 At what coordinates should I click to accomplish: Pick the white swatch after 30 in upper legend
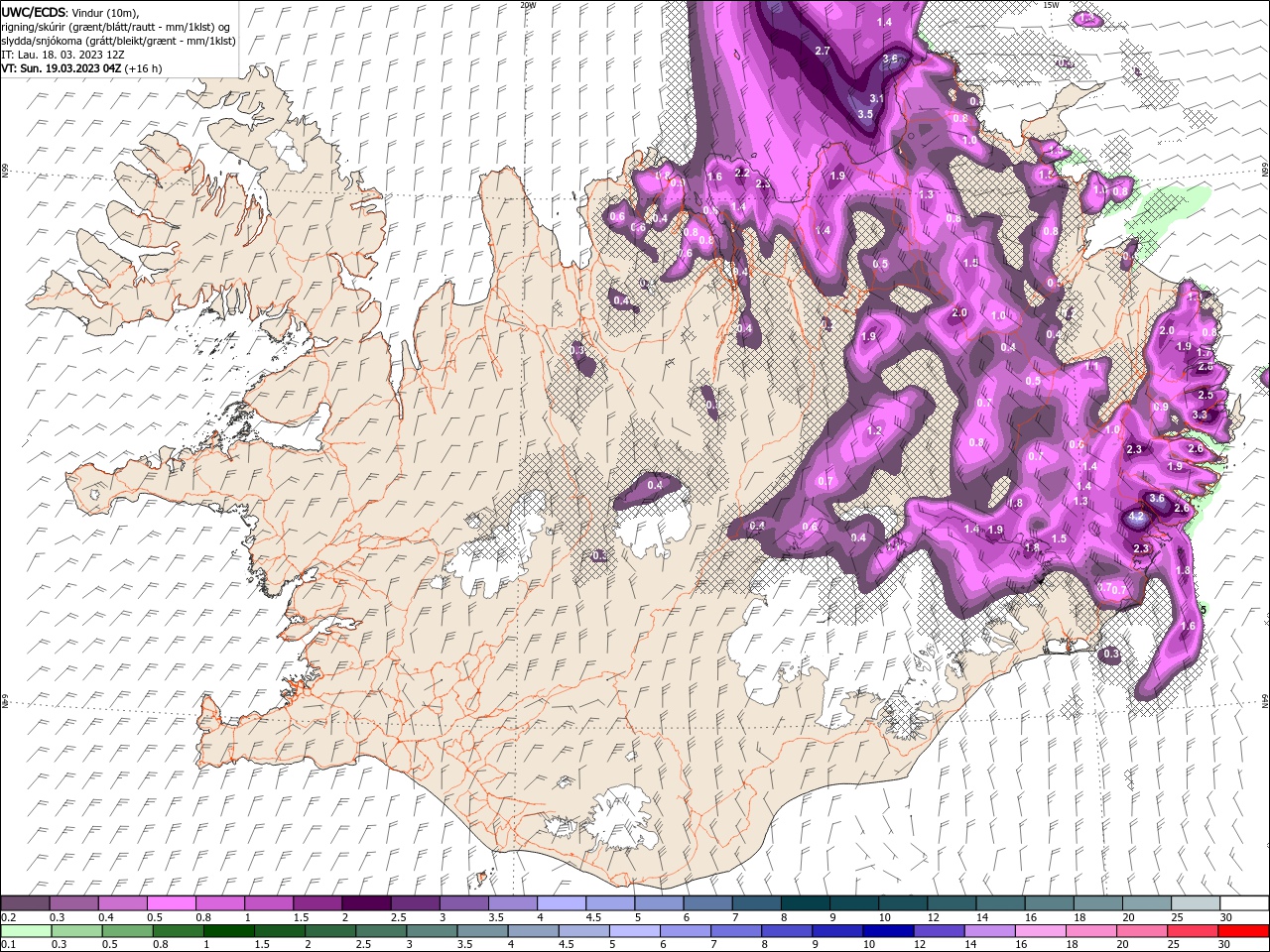[1243, 903]
